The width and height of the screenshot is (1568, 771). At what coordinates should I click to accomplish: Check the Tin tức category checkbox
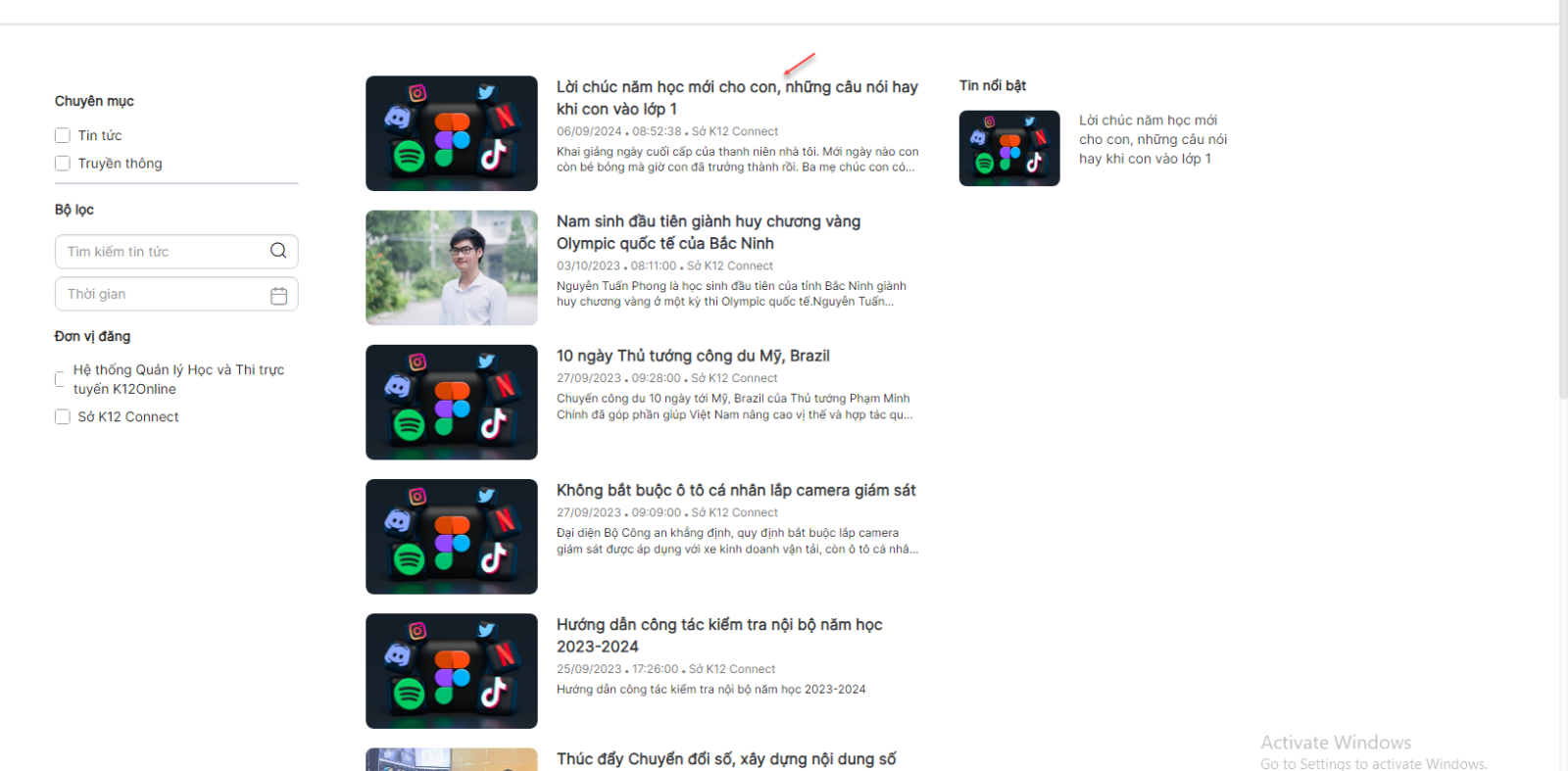[x=63, y=135]
